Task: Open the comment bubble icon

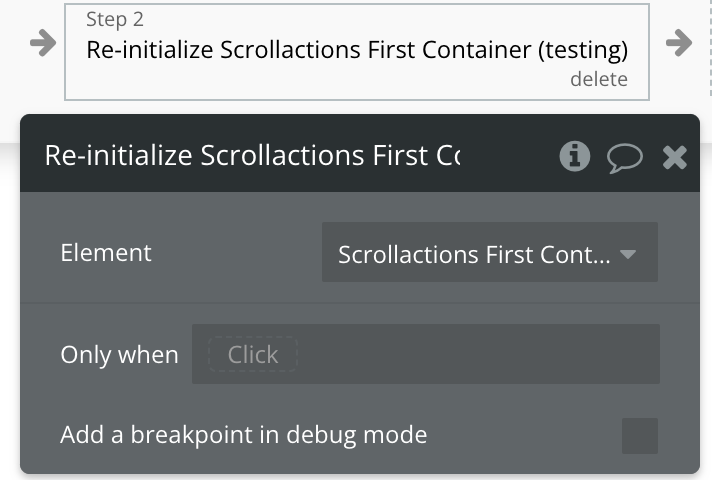Action: 624,157
